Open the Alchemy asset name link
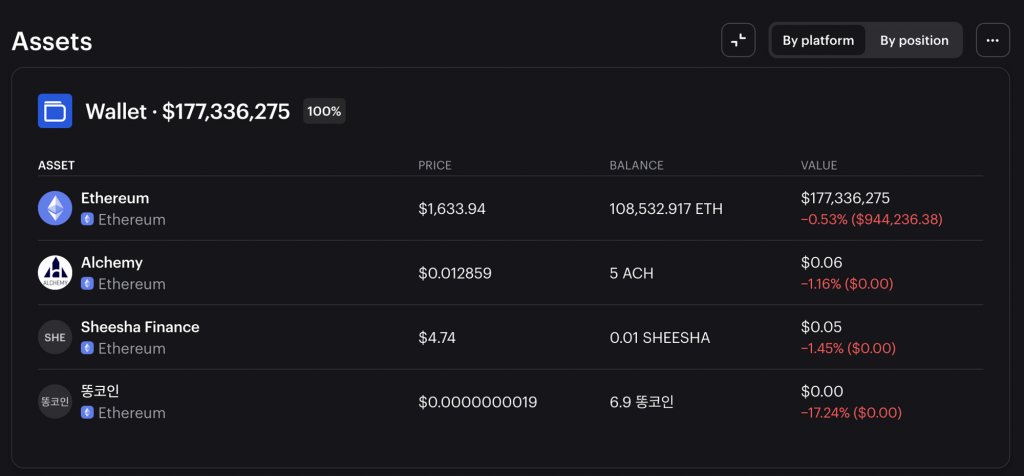 112,262
